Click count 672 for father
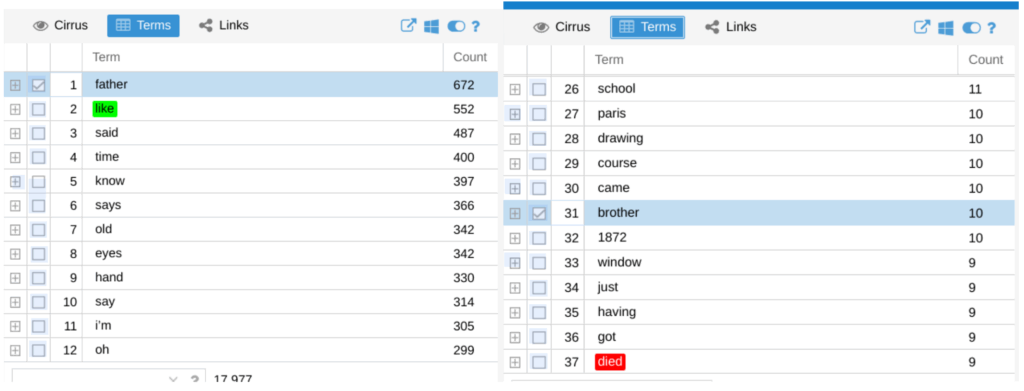This screenshot has height=391, width=1024. click(x=464, y=85)
